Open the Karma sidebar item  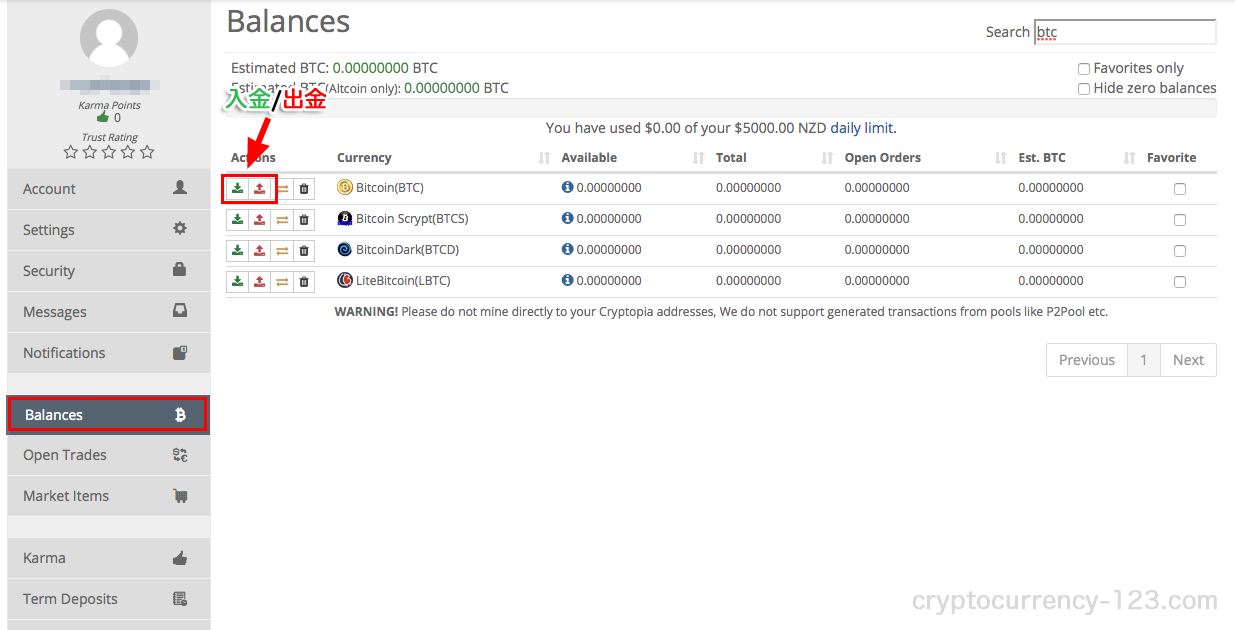pyautogui.click(x=108, y=558)
